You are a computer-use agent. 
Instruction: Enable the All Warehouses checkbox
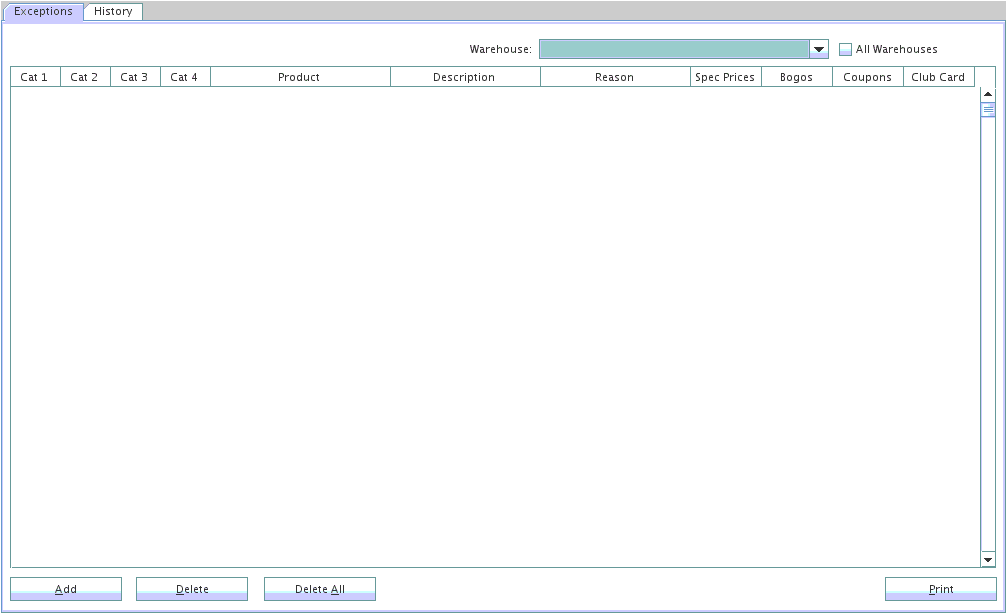coord(846,49)
